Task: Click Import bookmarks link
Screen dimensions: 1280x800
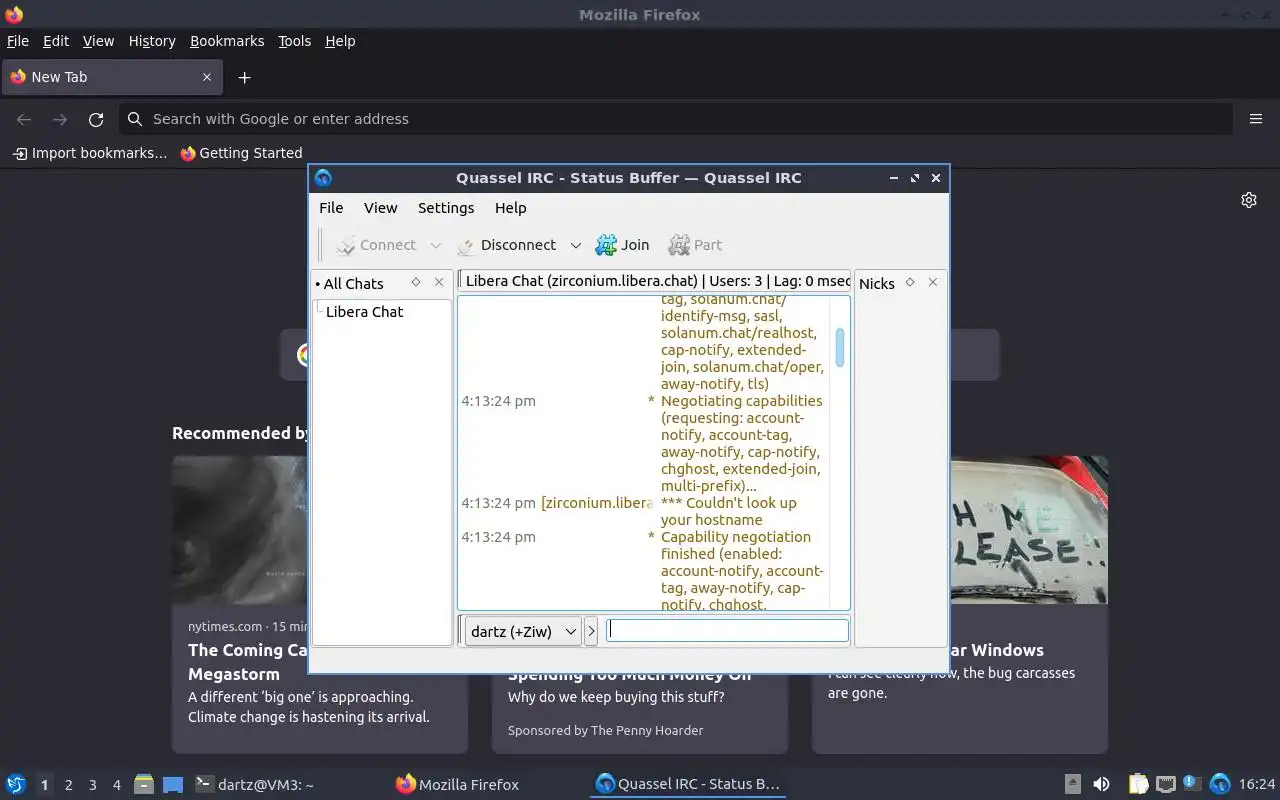Action: pyautogui.click(x=90, y=153)
